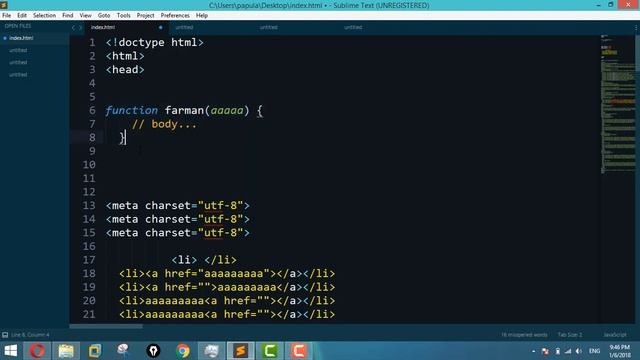
Task: Click the href="aaaaaaaaa" list item on line 18
Action: [227, 273]
